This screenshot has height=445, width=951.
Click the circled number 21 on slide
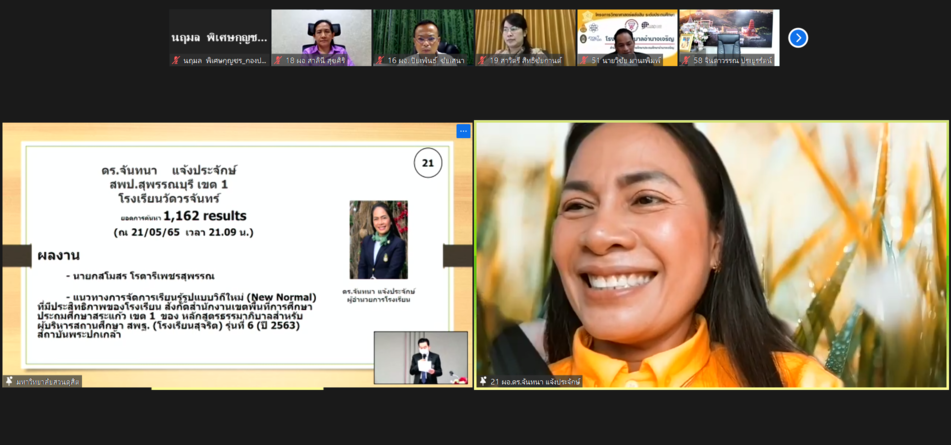point(428,163)
